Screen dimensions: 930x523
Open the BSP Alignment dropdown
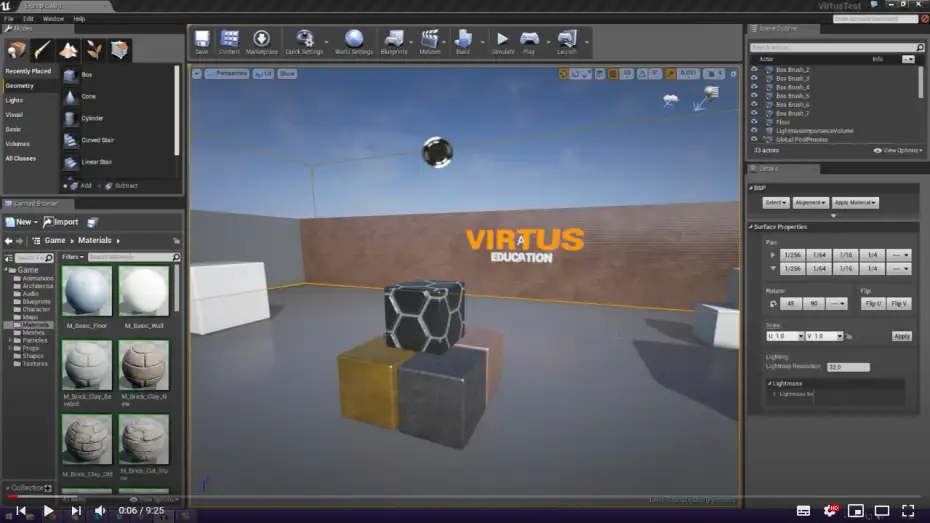810,203
